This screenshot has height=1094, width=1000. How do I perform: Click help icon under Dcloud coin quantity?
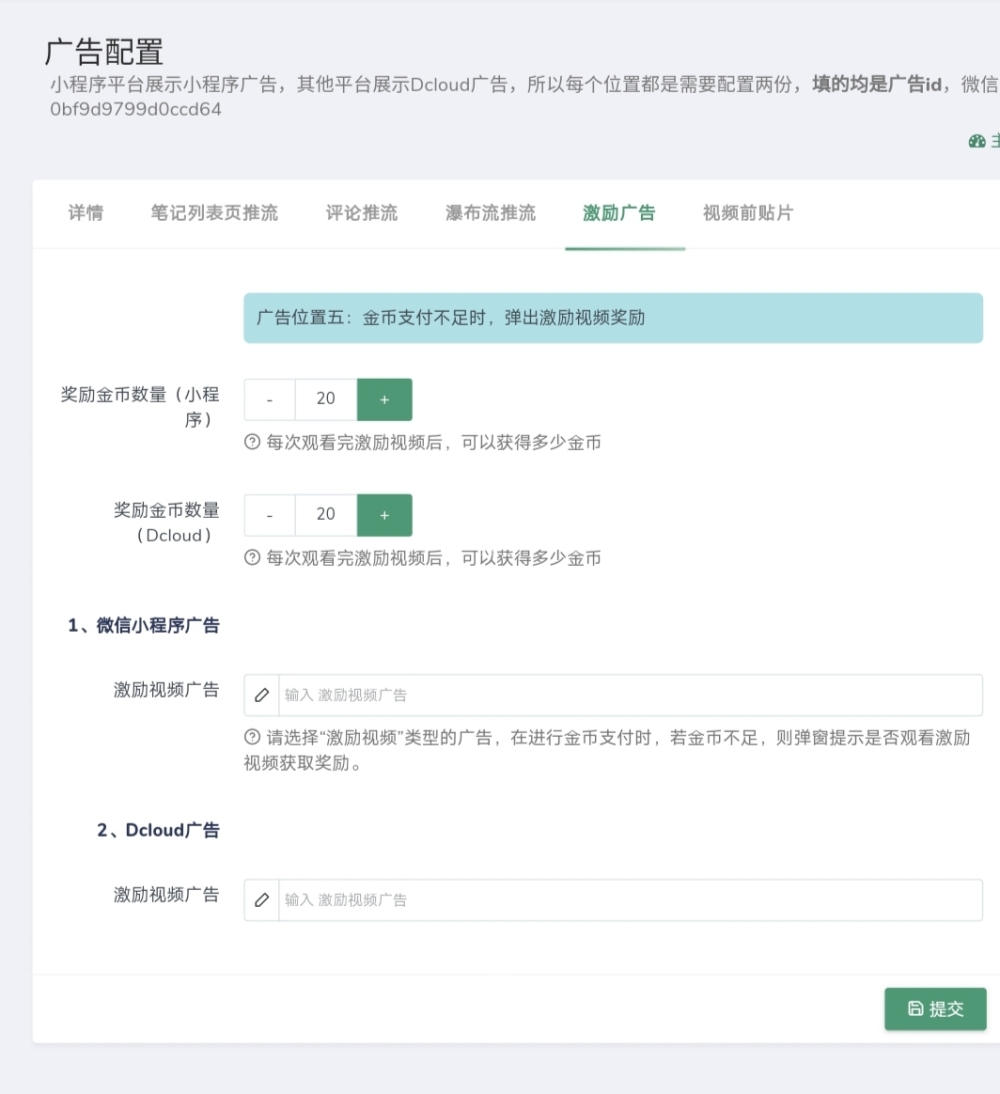coord(252,558)
